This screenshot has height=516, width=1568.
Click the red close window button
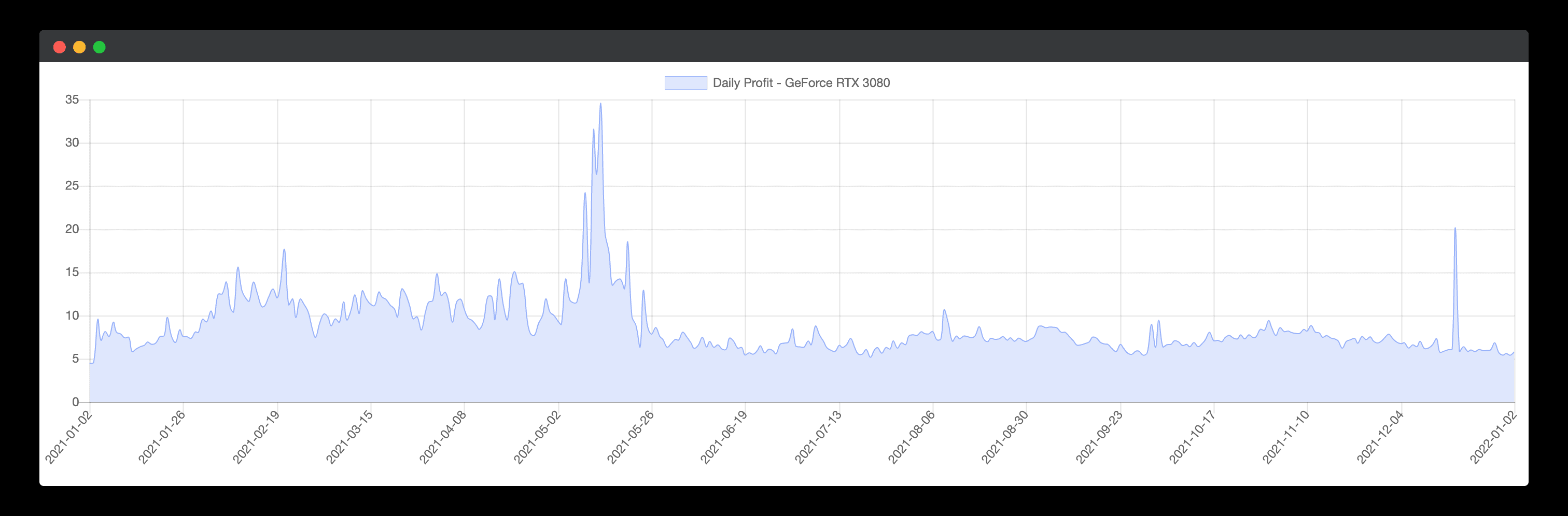coord(60,48)
